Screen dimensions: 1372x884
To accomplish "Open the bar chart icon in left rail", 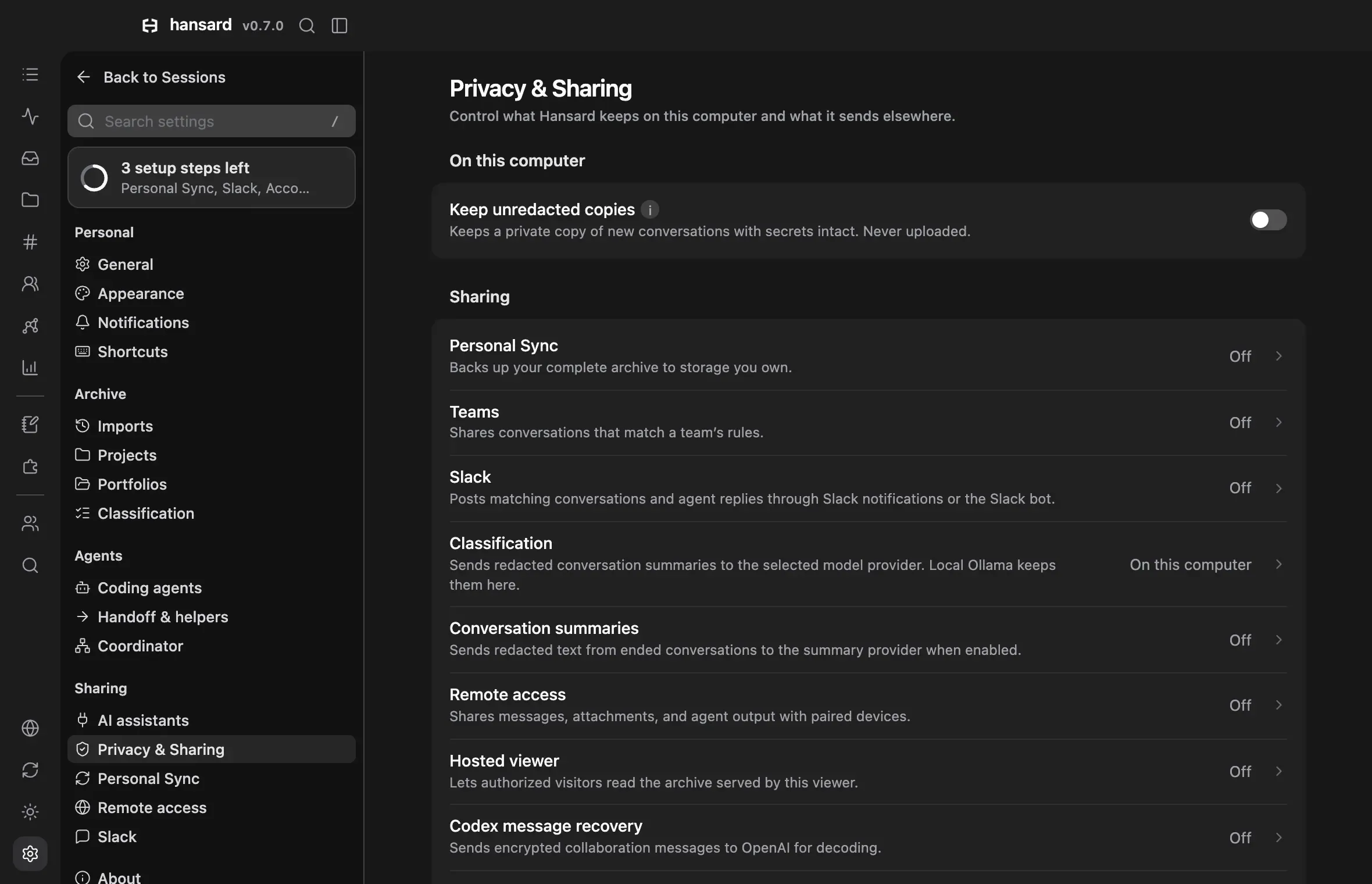I will click(x=30, y=368).
